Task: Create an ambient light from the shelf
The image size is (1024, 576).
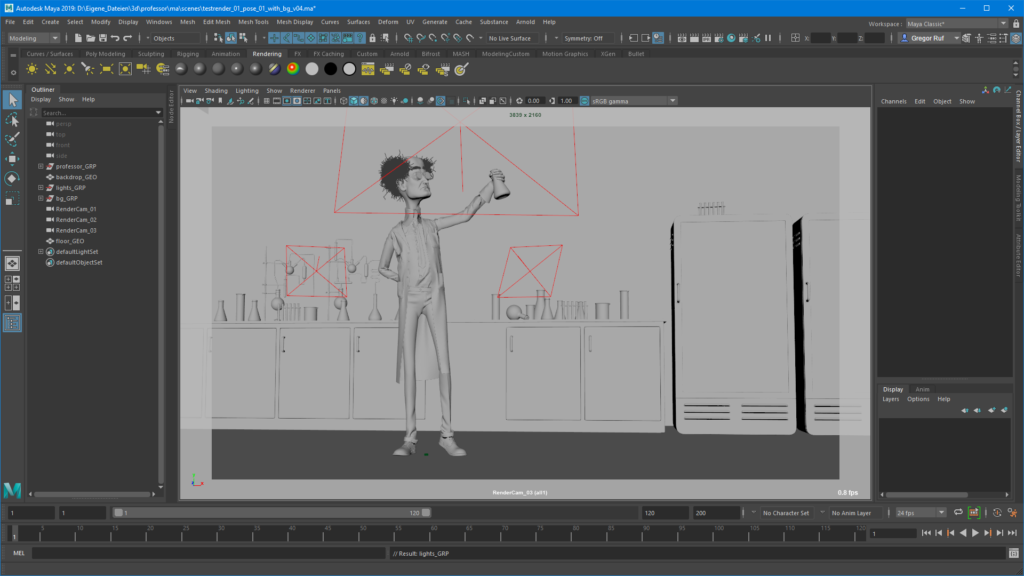Action: click(31, 69)
